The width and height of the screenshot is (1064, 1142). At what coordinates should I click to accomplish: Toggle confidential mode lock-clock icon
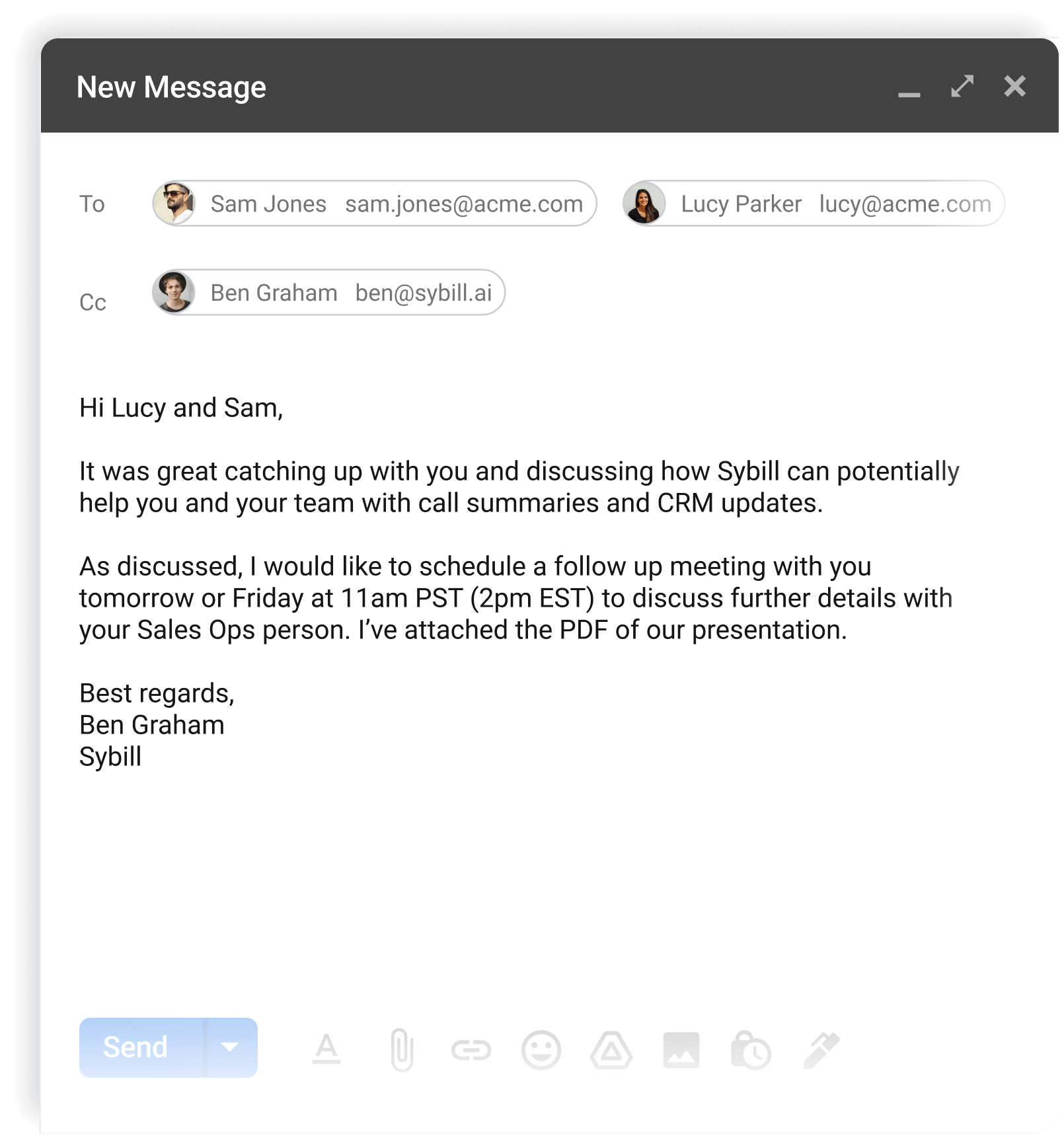[x=751, y=1049]
